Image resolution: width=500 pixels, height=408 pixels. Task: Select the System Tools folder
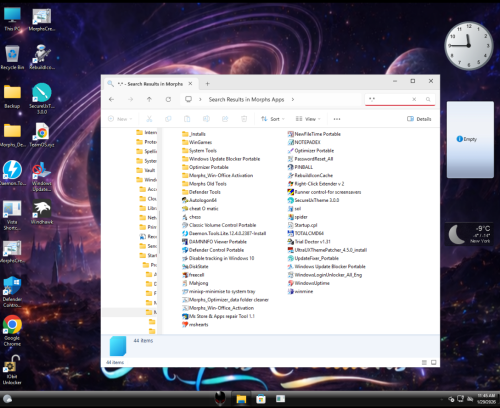point(199,151)
